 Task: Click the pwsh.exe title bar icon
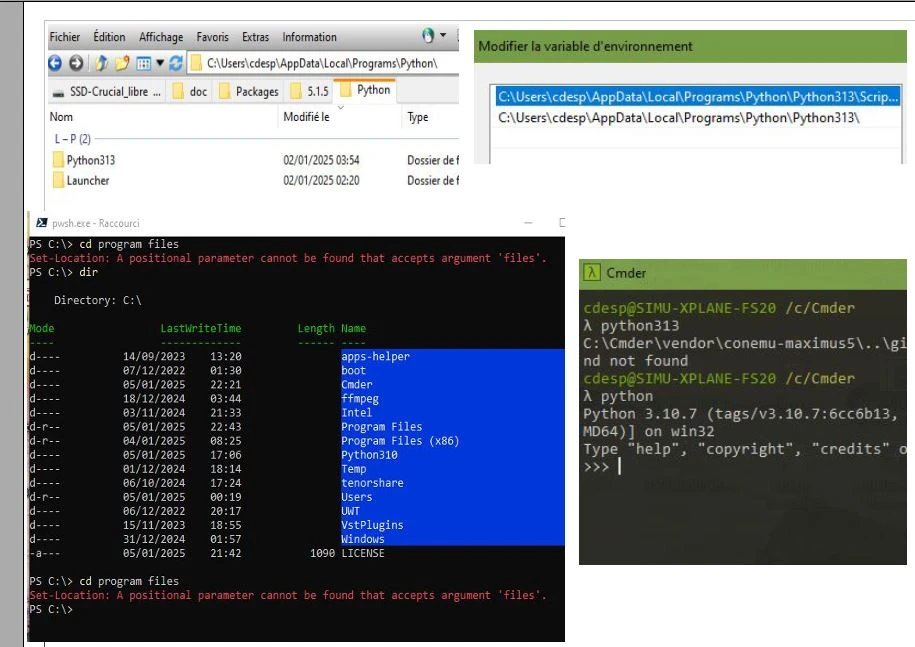click(41, 223)
